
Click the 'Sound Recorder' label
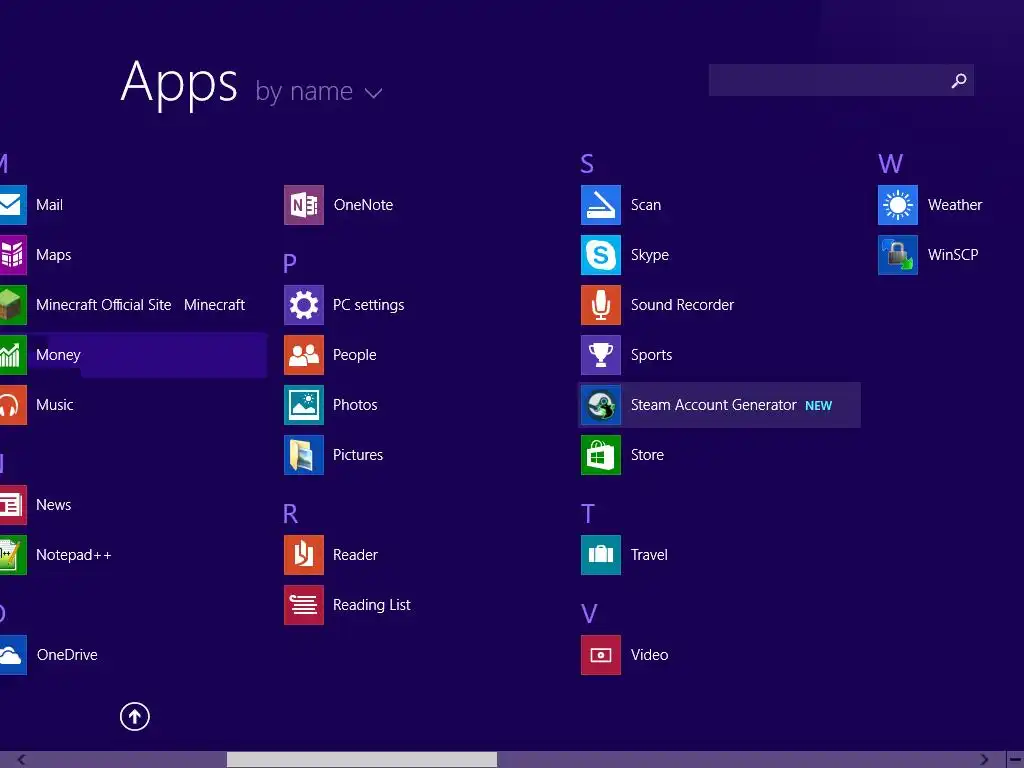tap(682, 305)
